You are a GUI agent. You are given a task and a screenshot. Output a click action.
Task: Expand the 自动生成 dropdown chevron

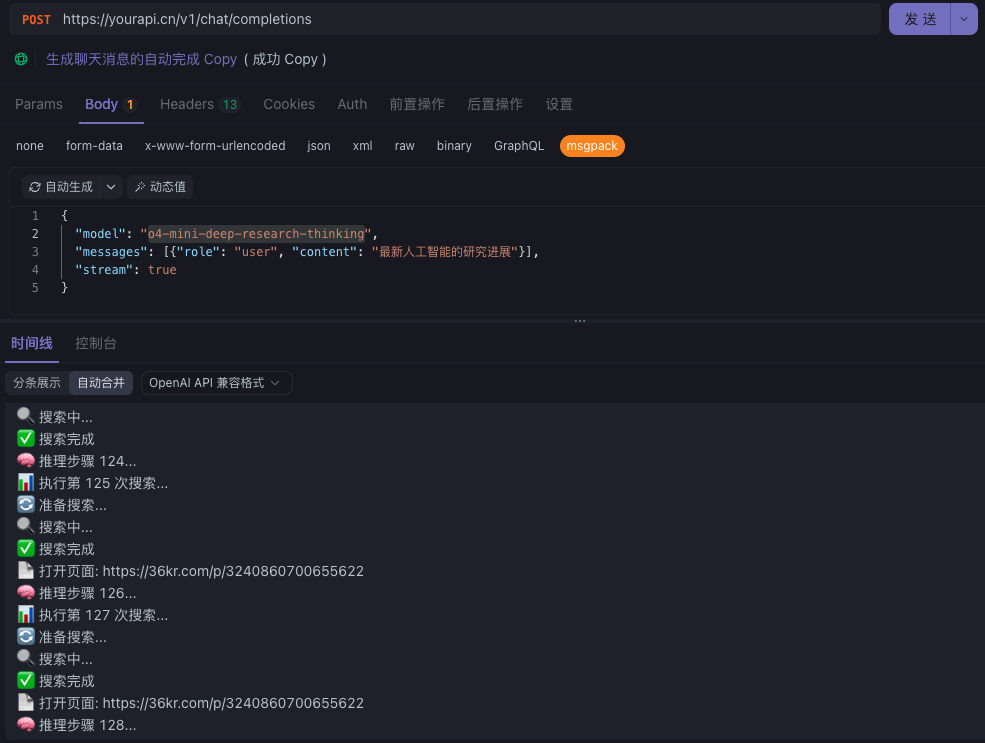(111, 187)
